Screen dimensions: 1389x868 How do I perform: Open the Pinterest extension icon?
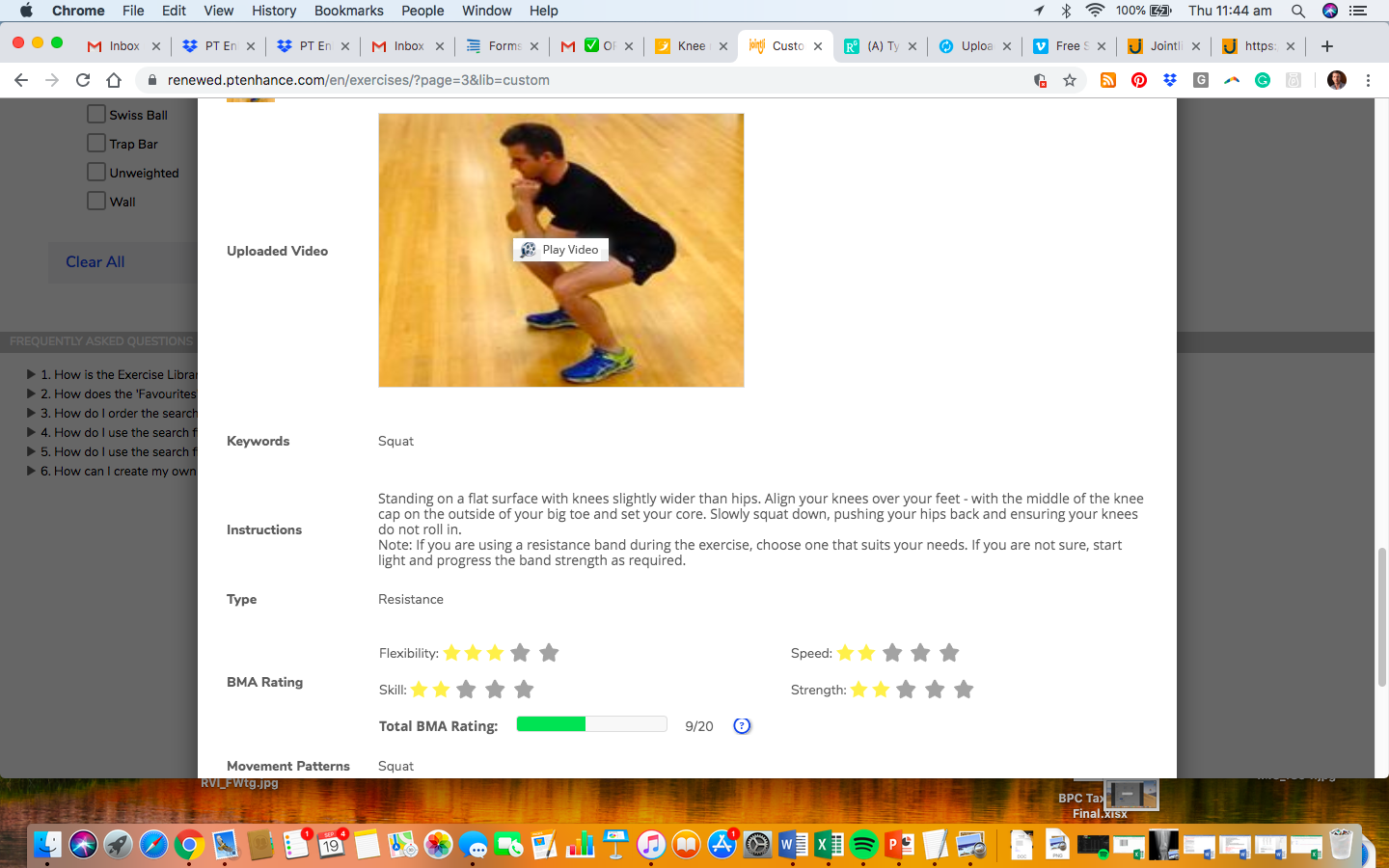(x=1139, y=80)
